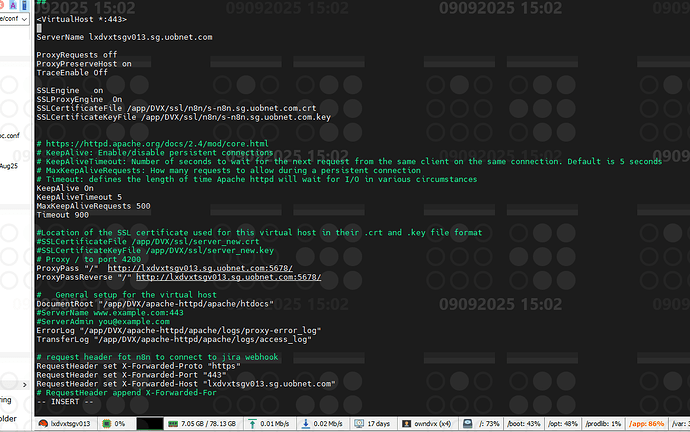Click '/: 73%' disk usage entry
This screenshot has width=690, height=432.
click(x=489, y=424)
